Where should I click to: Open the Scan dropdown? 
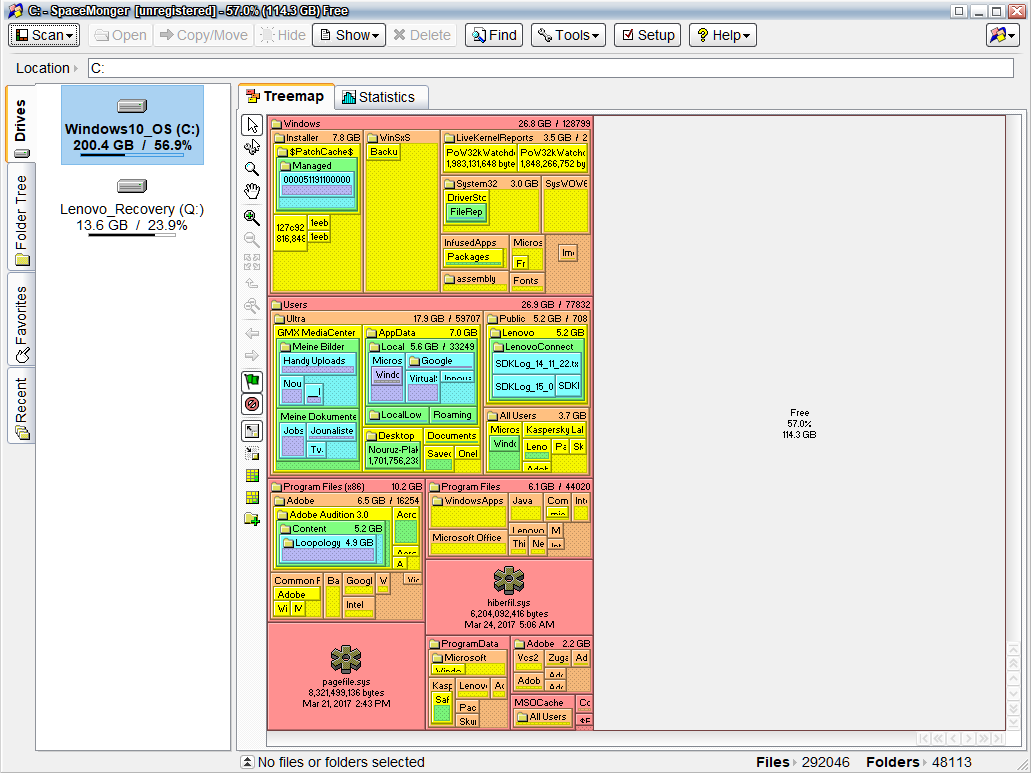pyautogui.click(x=44, y=35)
